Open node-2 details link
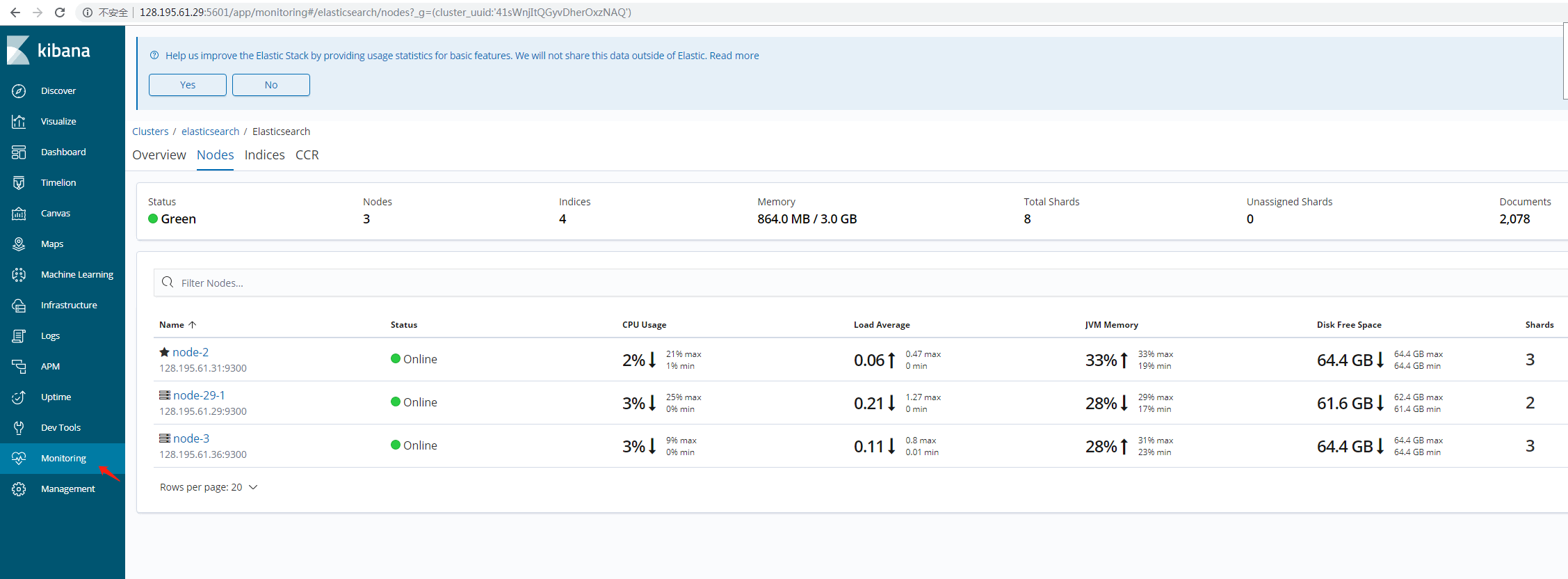This screenshot has width=1568, height=579. (x=191, y=352)
